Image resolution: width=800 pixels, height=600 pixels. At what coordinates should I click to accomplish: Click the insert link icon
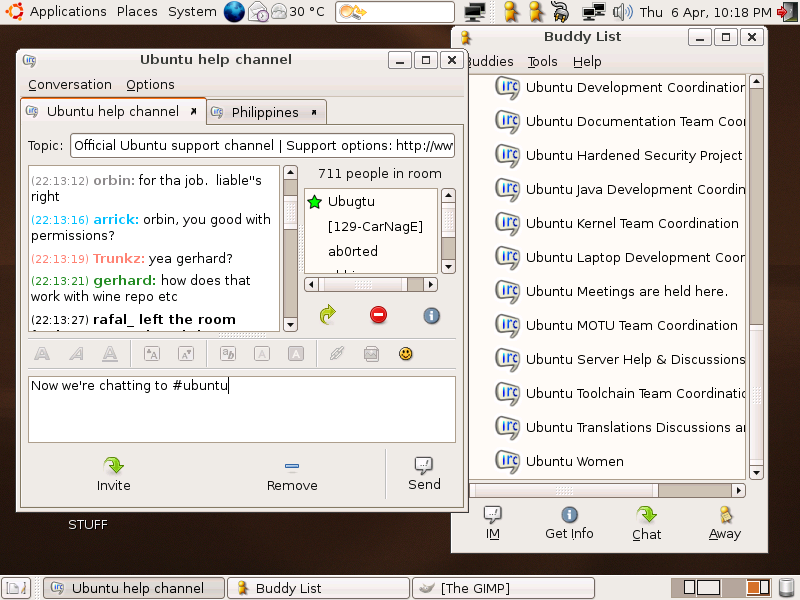point(337,354)
